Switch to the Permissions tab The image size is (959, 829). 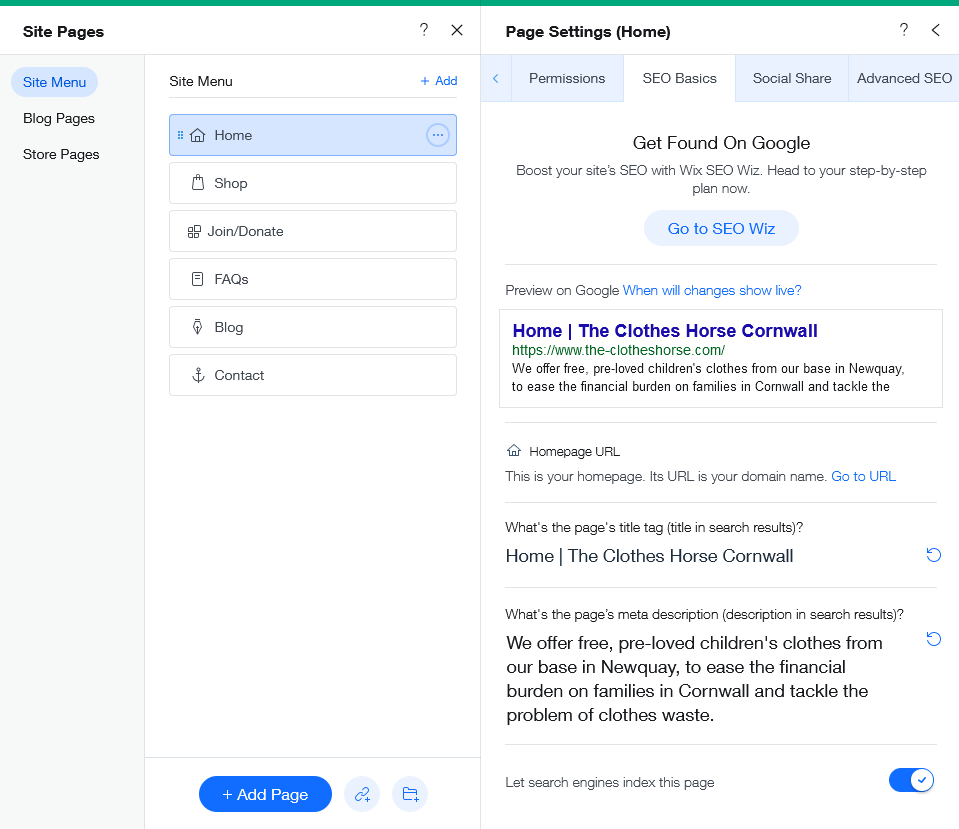[x=567, y=78]
